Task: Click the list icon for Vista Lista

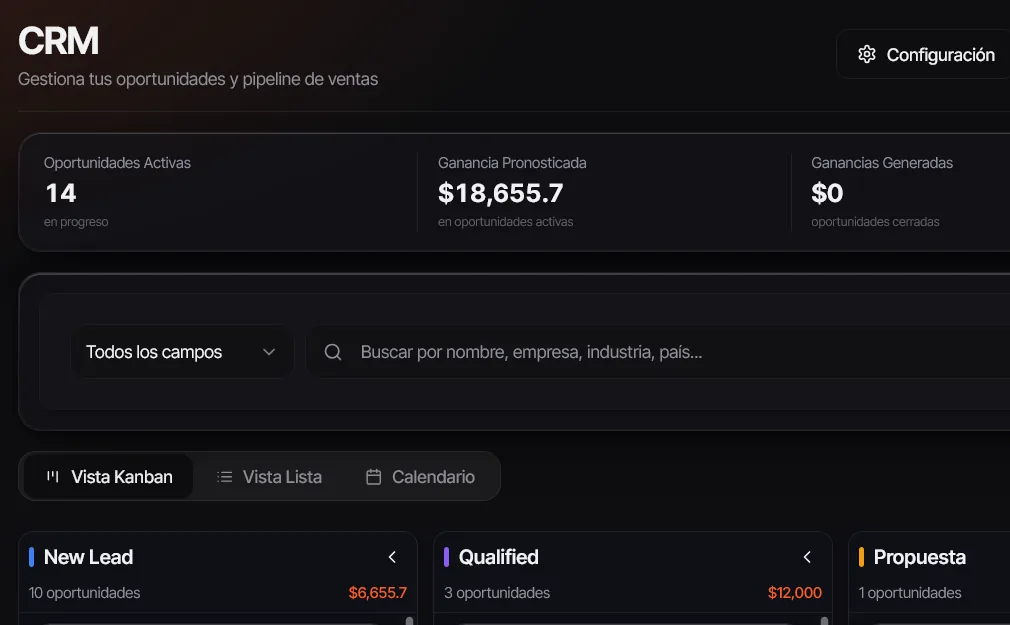Action: pyautogui.click(x=224, y=477)
